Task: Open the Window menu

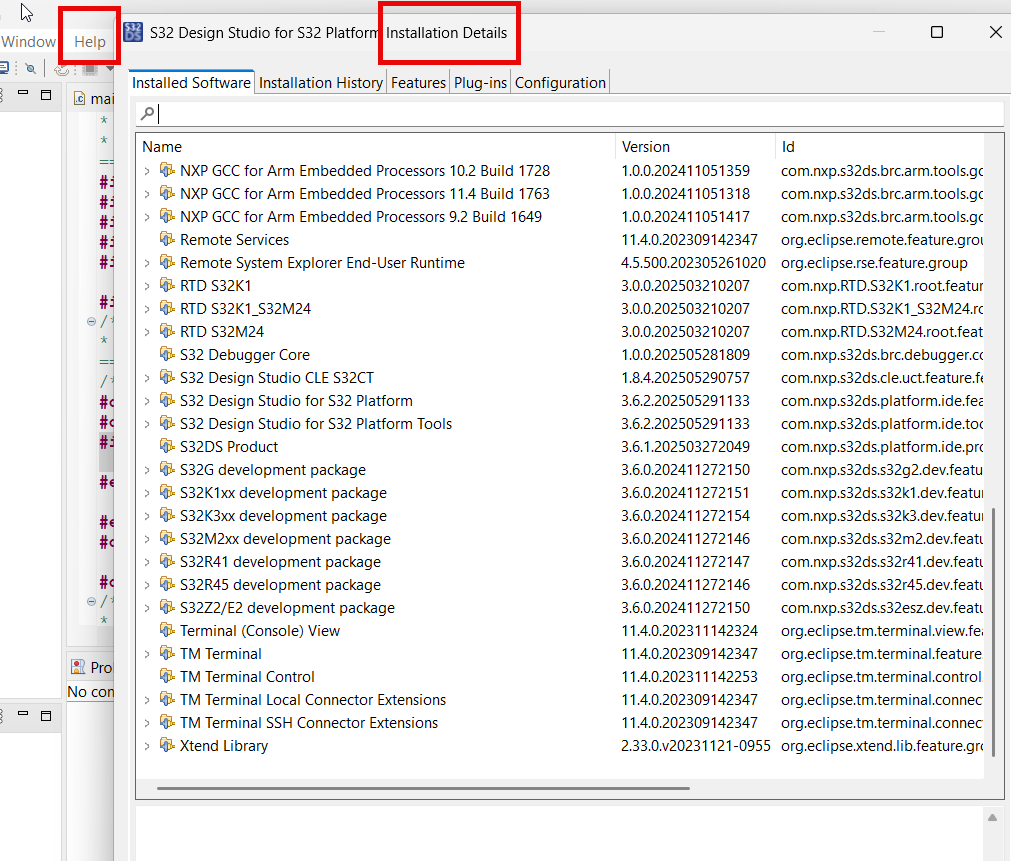Action: (28, 42)
